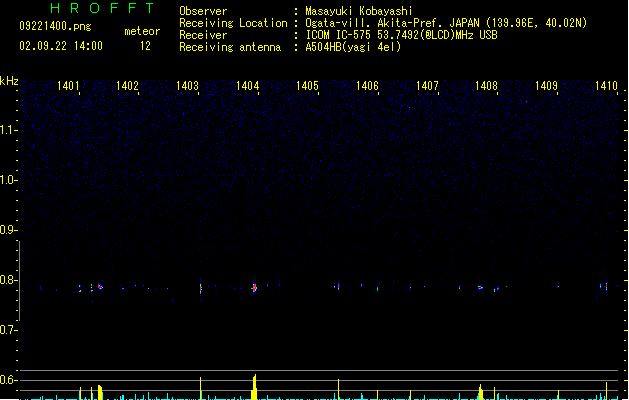The height and width of the screenshot is (400, 629).
Task: Click the meteor count value 12
Action: (x=145, y=46)
